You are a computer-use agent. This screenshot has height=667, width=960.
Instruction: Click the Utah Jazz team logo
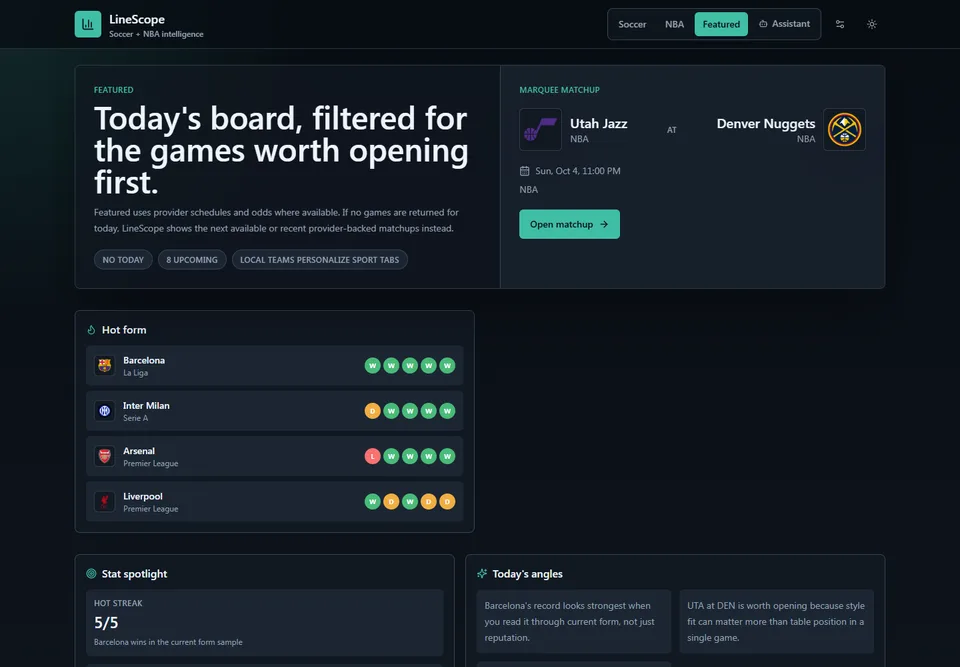540,129
